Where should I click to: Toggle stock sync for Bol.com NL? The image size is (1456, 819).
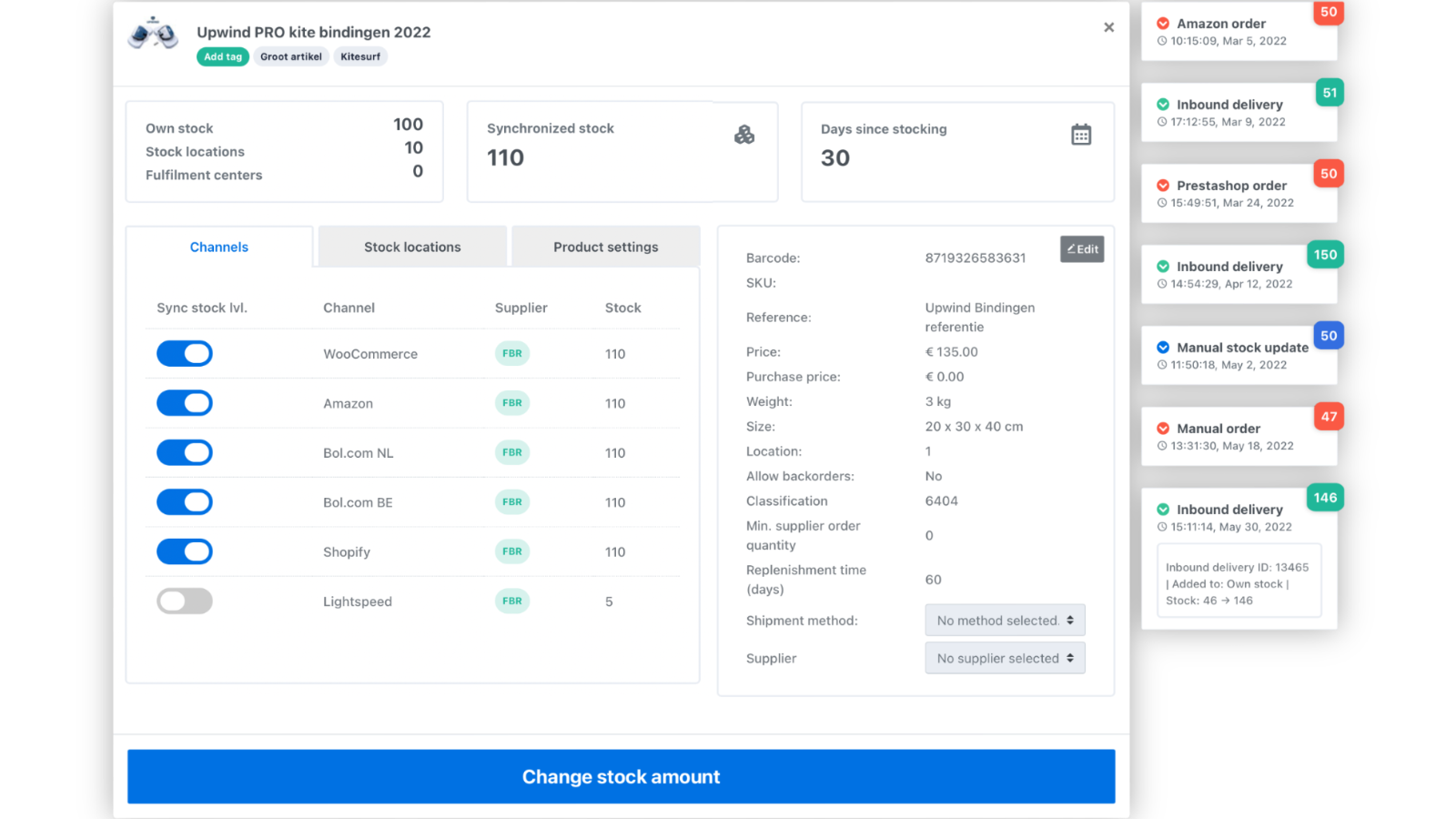pyautogui.click(x=185, y=453)
